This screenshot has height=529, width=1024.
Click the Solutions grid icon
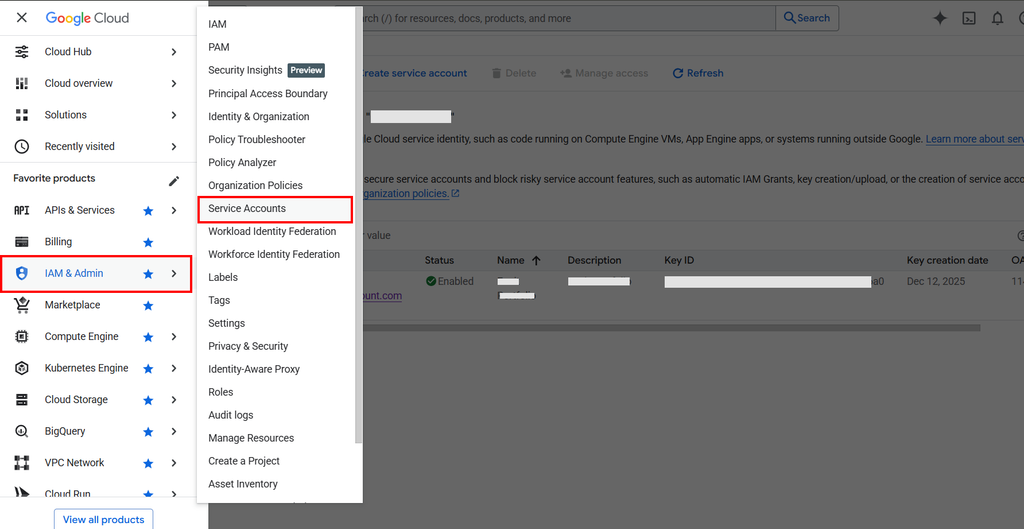(x=22, y=115)
